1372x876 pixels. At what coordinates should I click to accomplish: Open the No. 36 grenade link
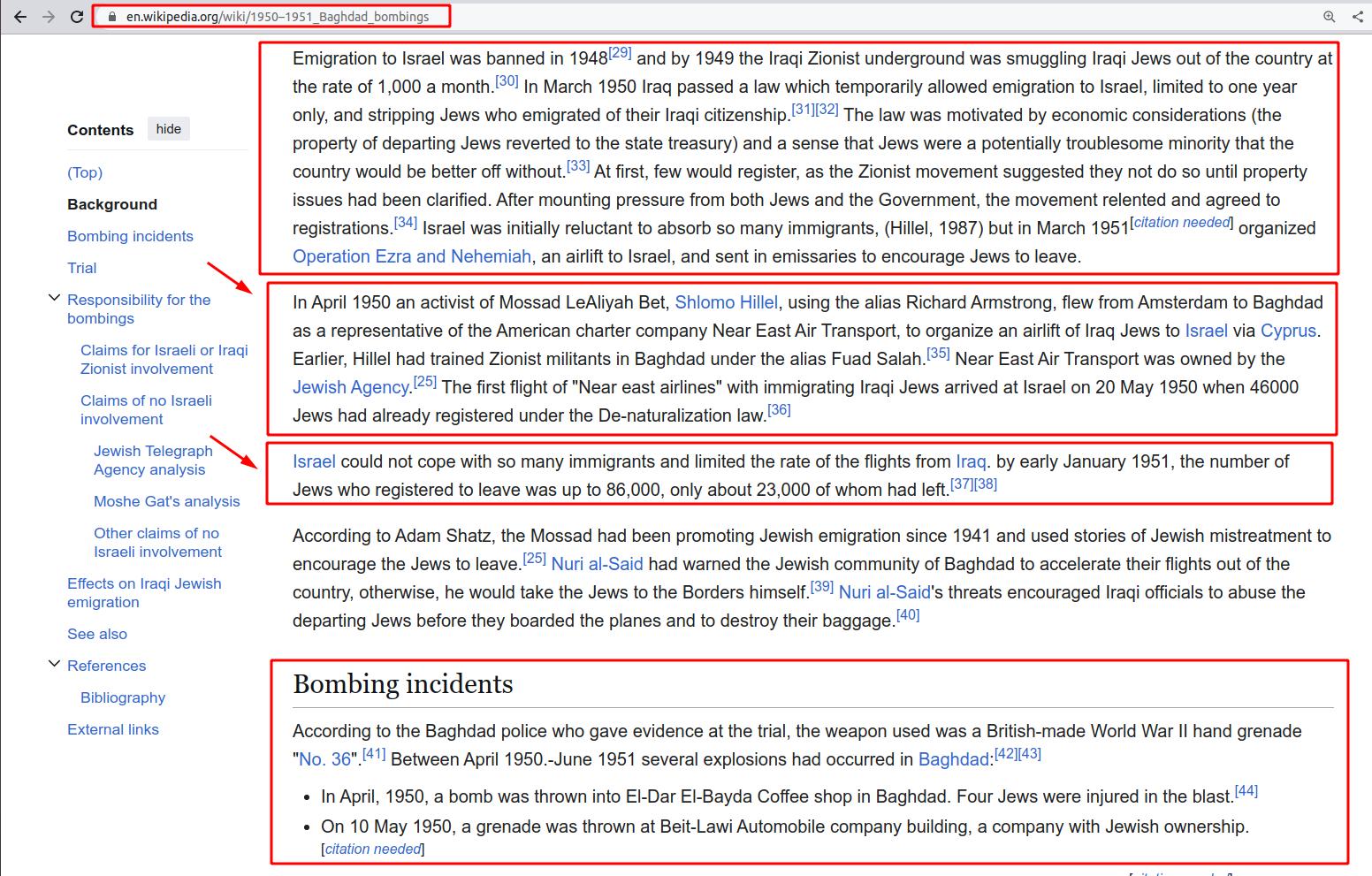tap(324, 759)
